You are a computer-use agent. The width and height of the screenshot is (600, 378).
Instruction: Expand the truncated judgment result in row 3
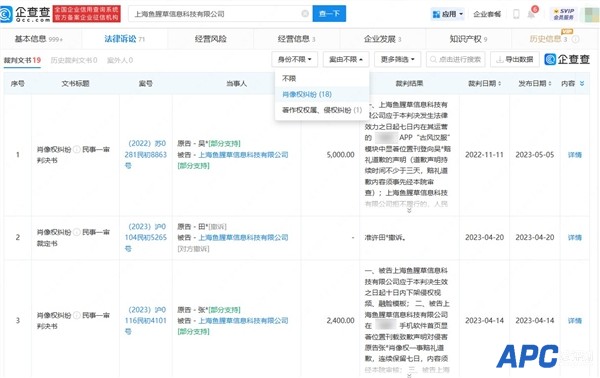[x=409, y=376]
